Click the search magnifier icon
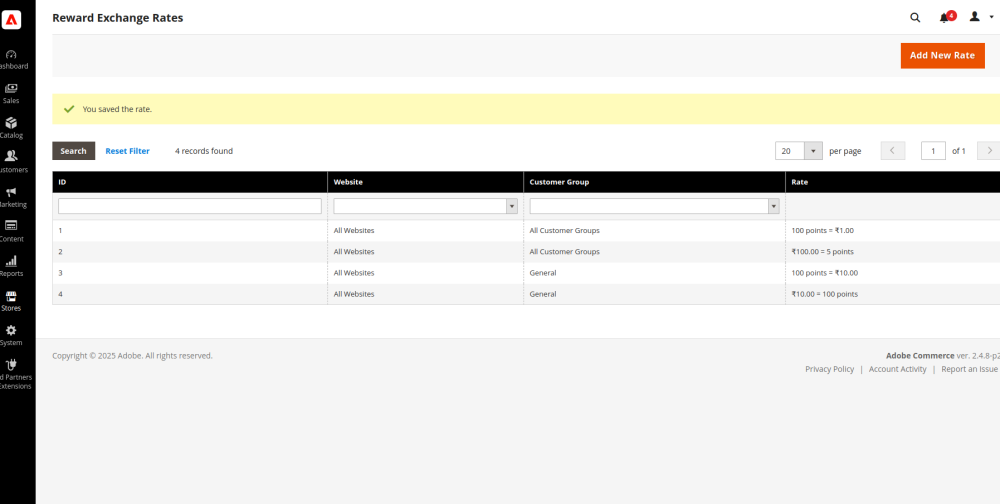This screenshot has height=504, width=1000. (x=915, y=17)
